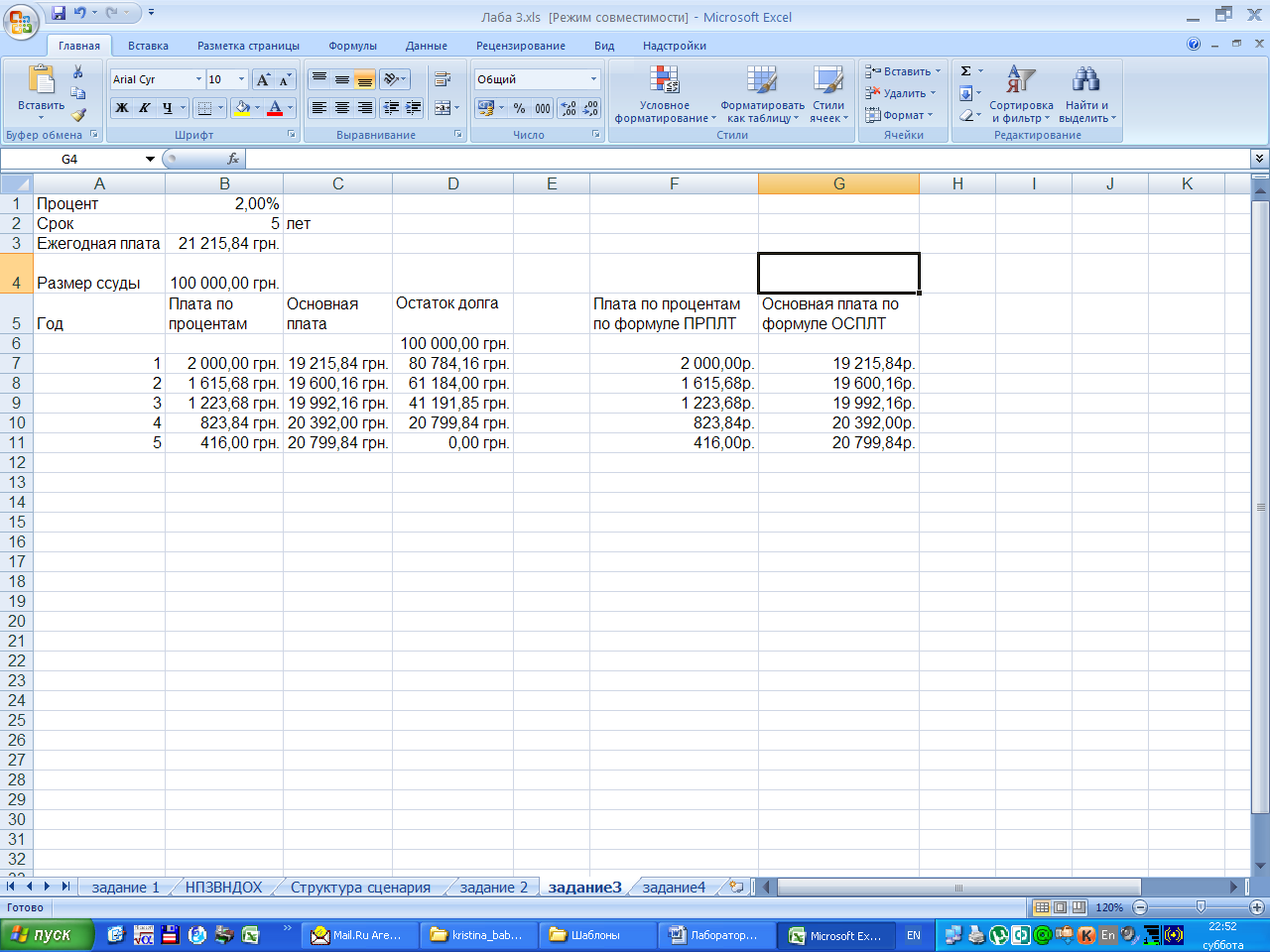
Task: Open Условное форматирование
Action: point(665,95)
